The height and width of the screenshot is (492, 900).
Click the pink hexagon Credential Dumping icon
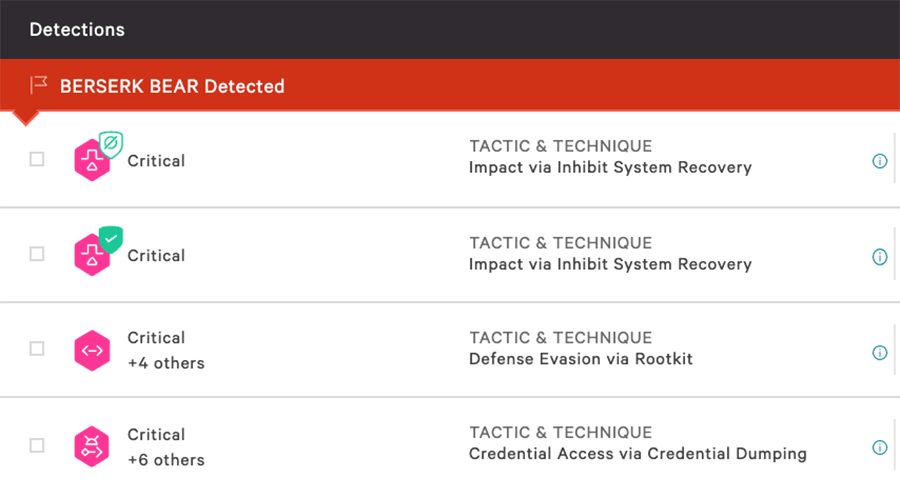pyautogui.click(x=91, y=447)
